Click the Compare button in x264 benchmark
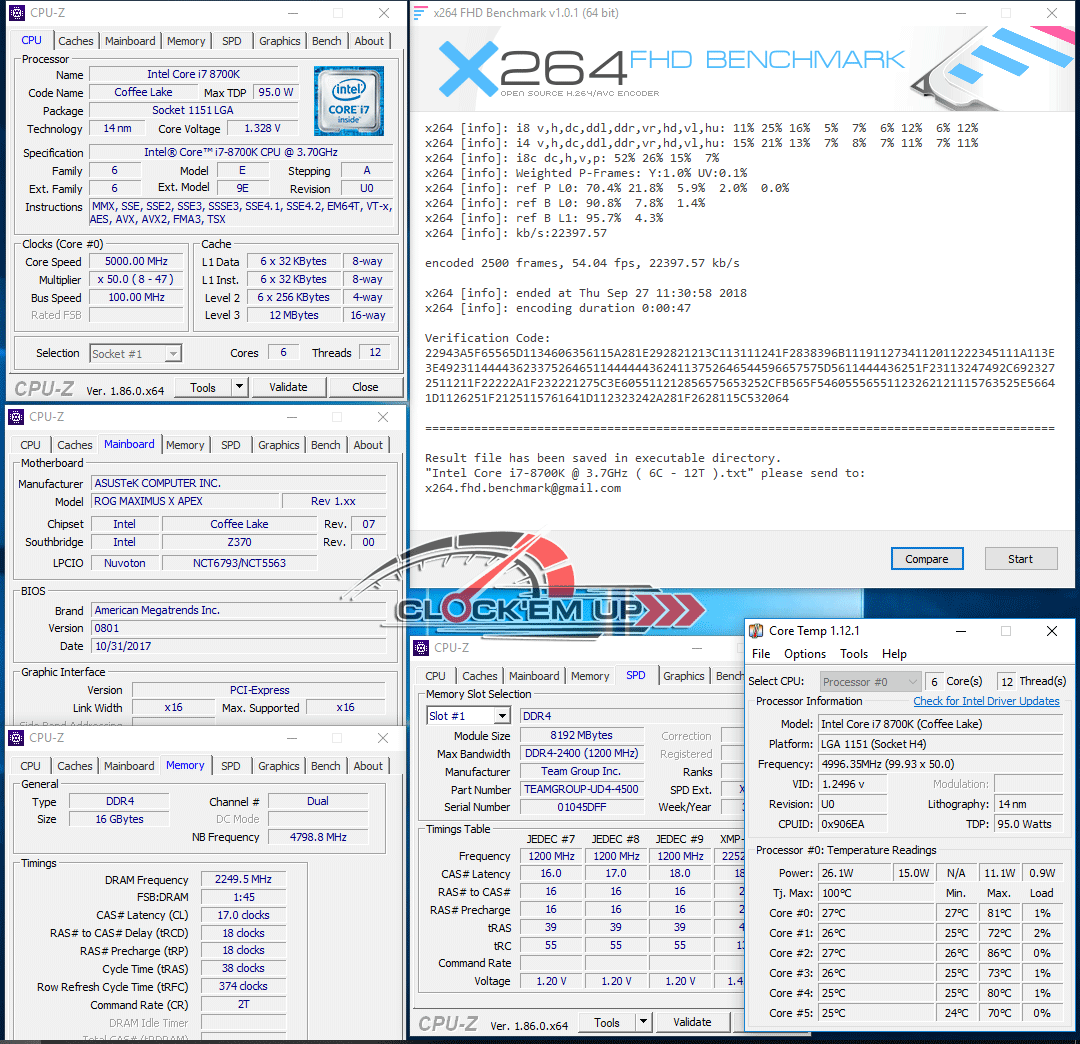This screenshot has height=1044, width=1080. 926,559
